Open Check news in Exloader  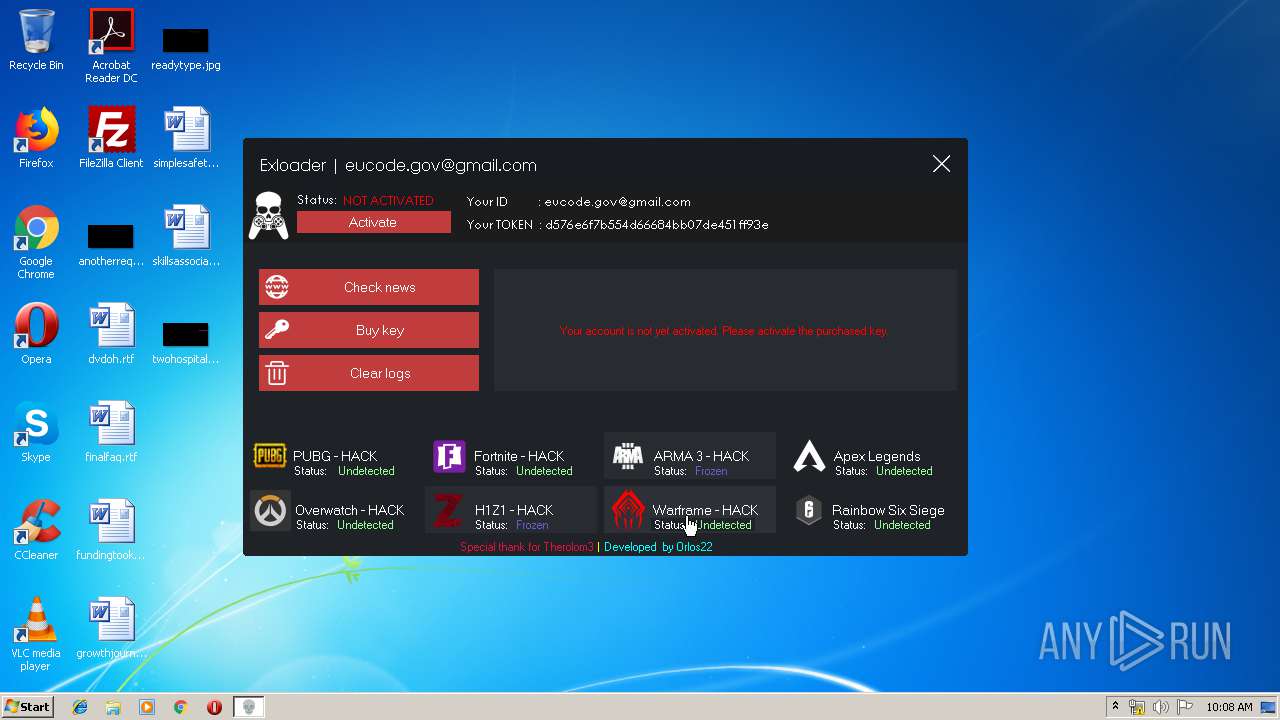pos(369,287)
